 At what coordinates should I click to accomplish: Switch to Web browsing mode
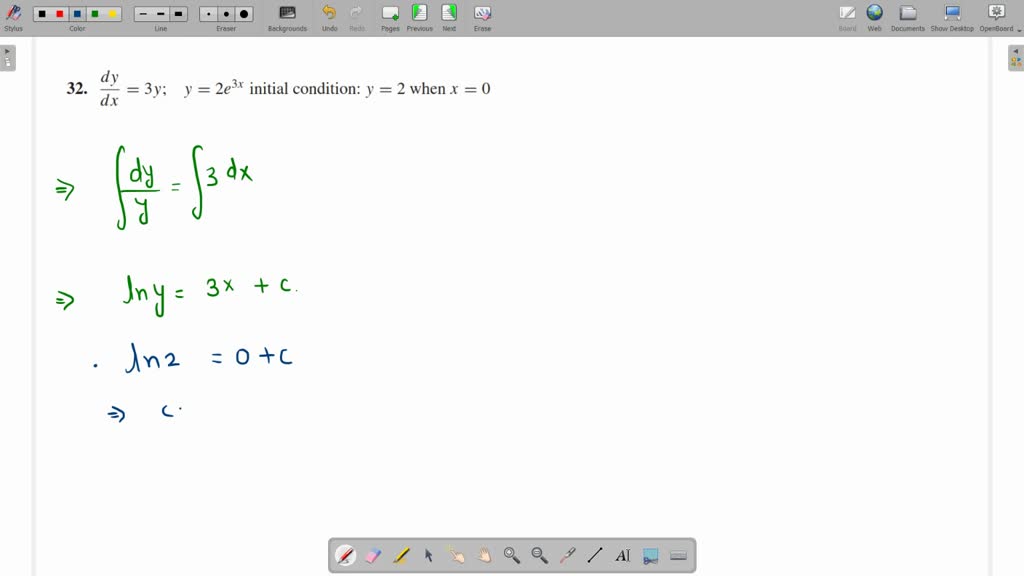tap(874, 17)
